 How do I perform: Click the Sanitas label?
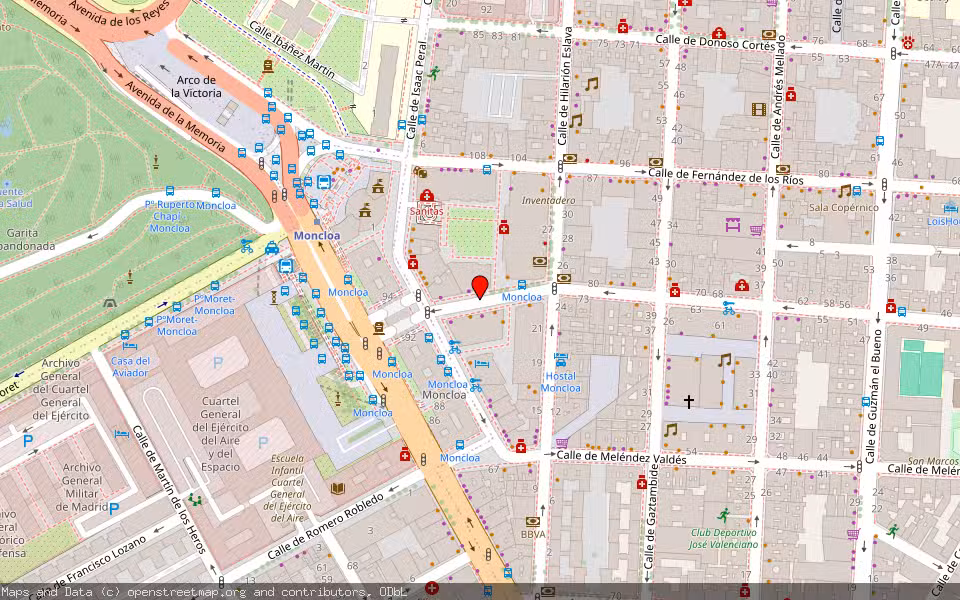[x=427, y=211]
